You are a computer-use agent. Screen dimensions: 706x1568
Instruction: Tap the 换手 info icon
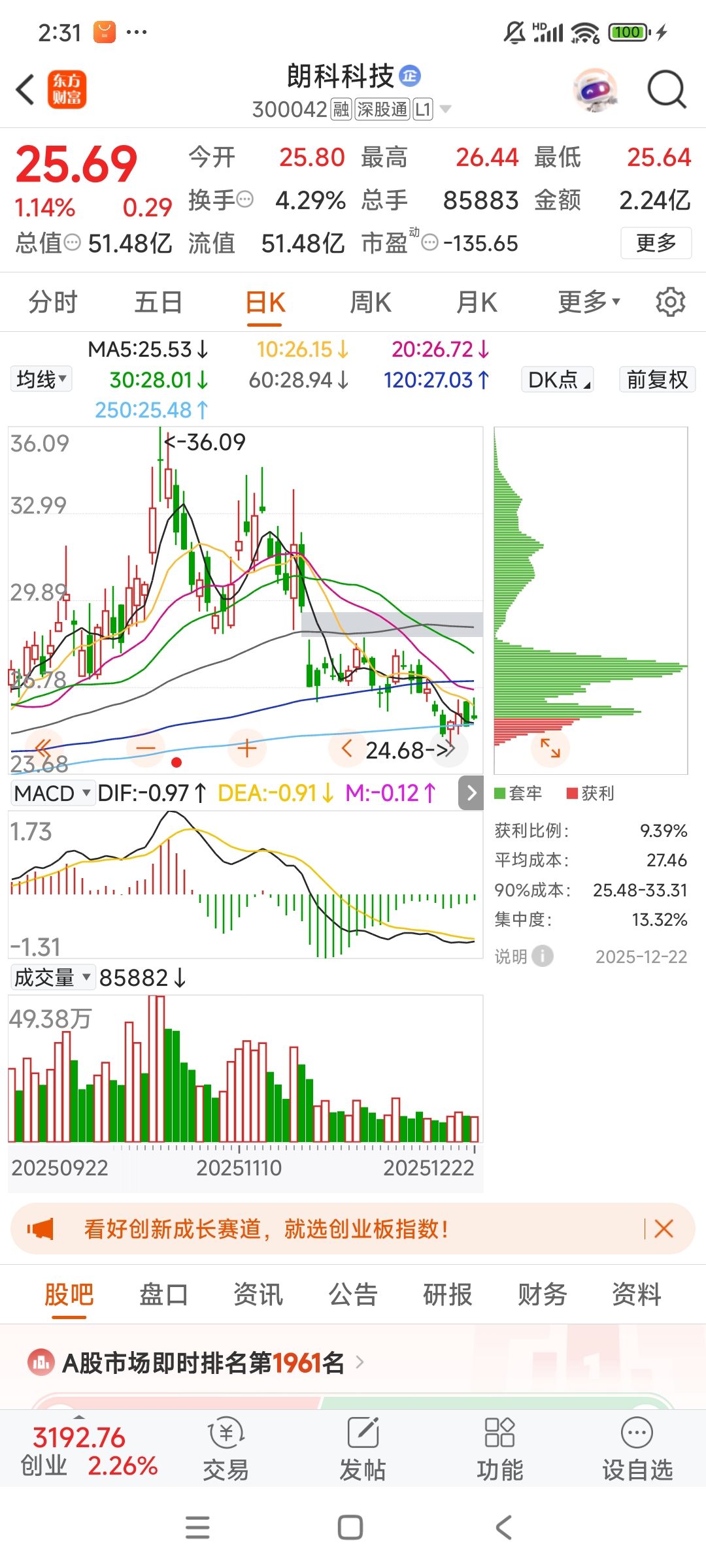pyautogui.click(x=244, y=199)
